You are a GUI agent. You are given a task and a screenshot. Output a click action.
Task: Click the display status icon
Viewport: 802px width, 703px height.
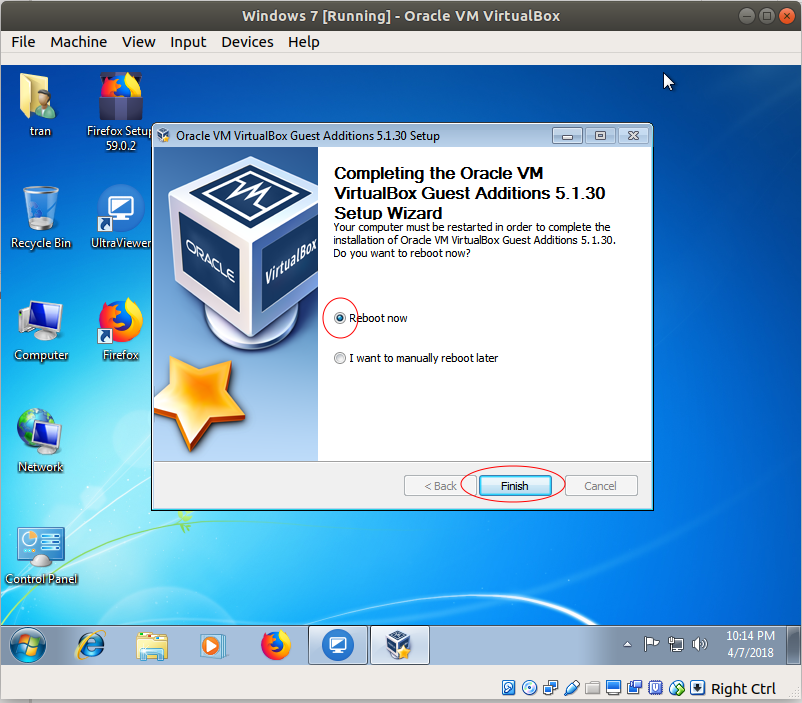point(613,688)
